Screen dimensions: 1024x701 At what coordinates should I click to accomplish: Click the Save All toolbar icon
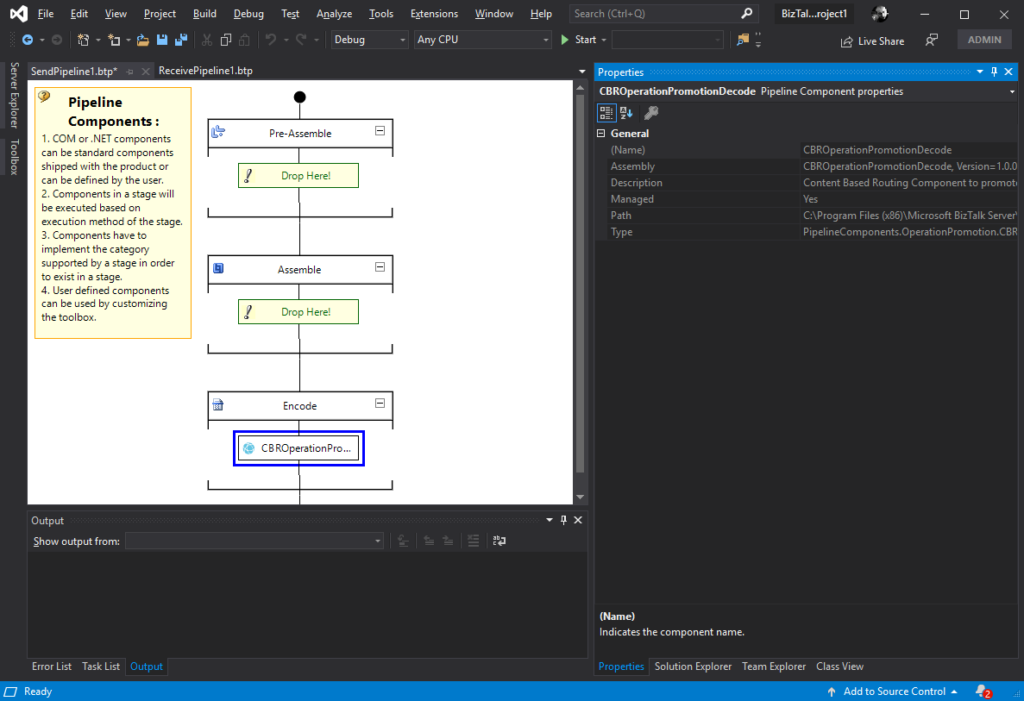181,40
